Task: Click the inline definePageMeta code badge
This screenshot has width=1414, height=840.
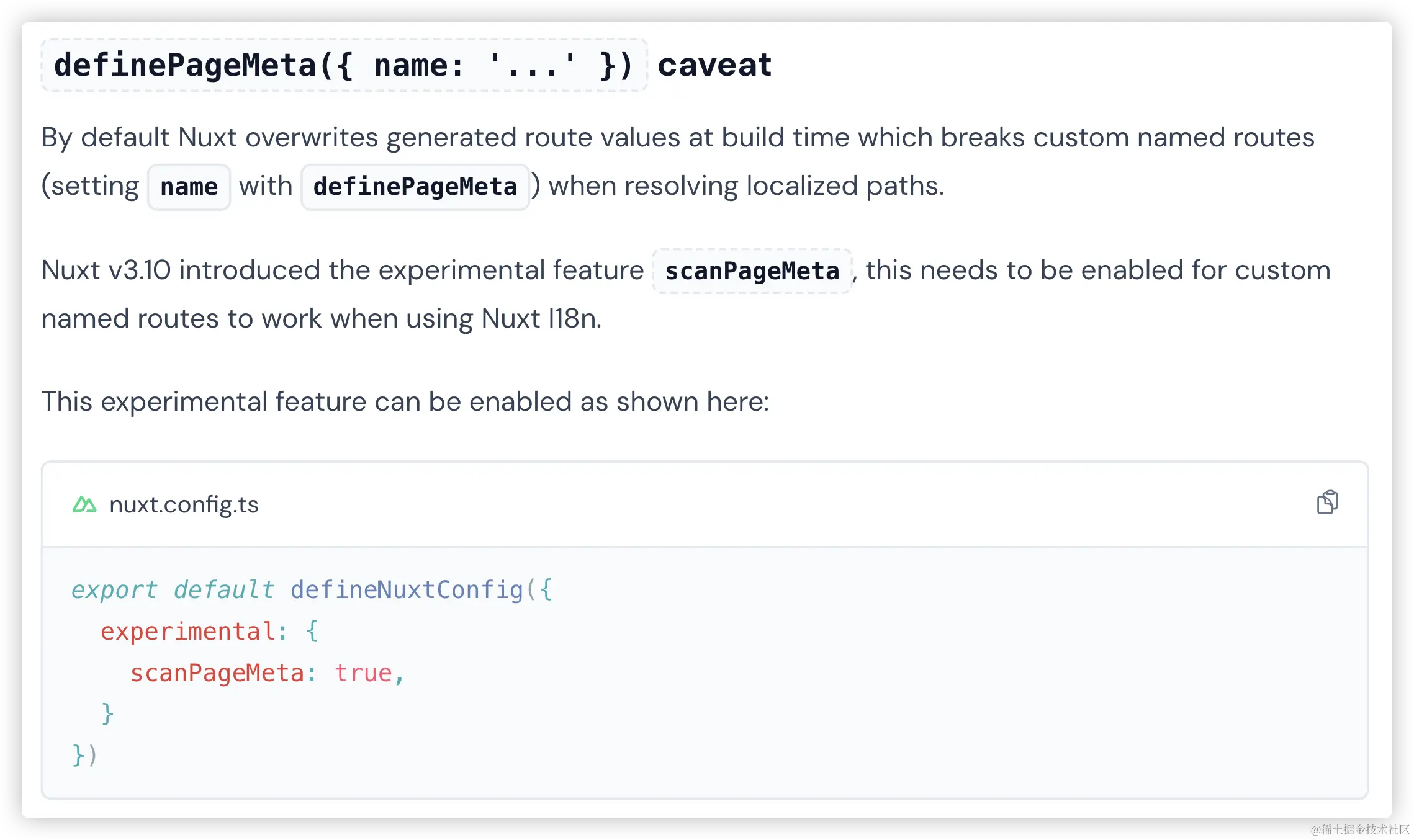Action: click(x=415, y=187)
